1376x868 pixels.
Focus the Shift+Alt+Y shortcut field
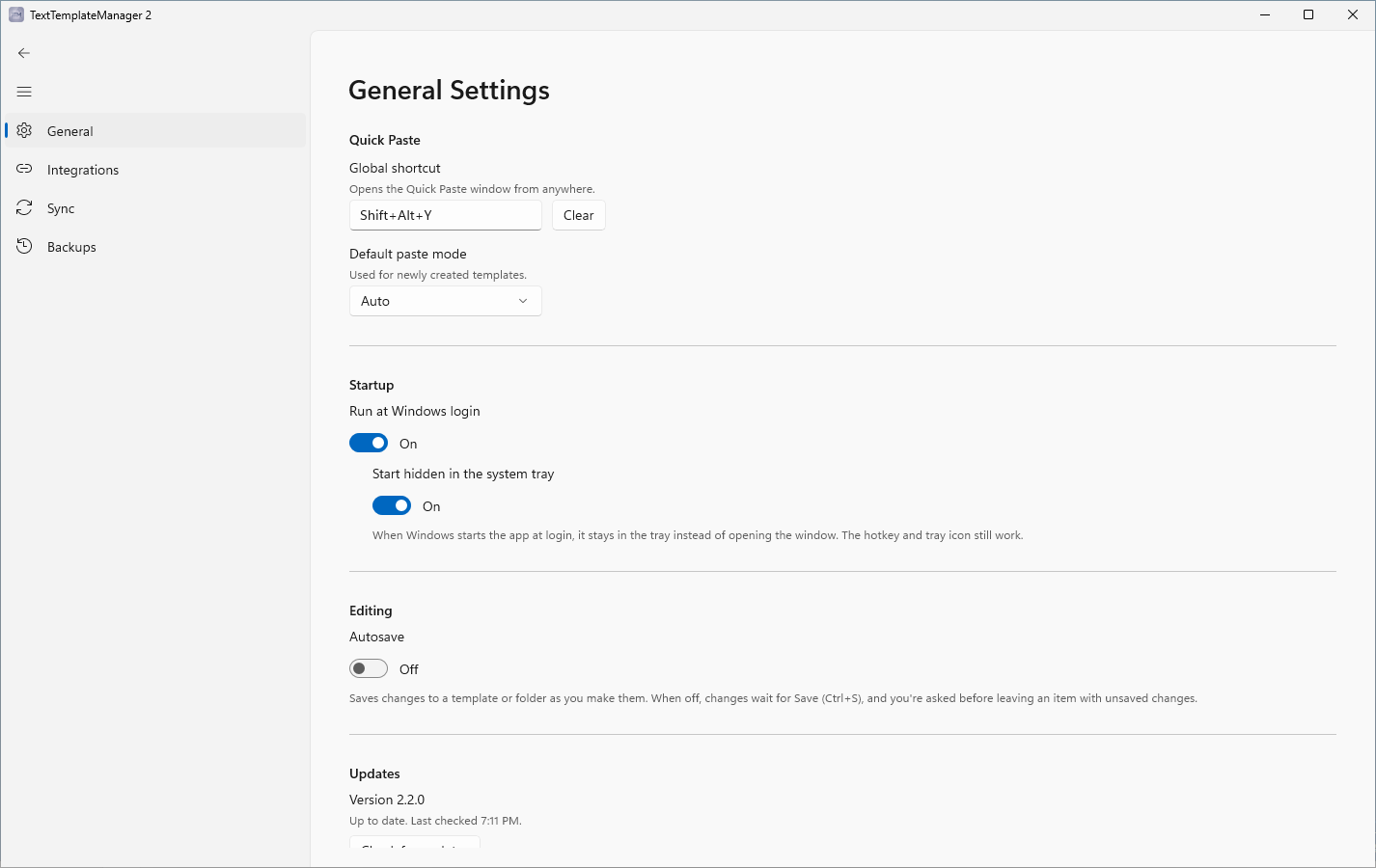[x=445, y=215]
